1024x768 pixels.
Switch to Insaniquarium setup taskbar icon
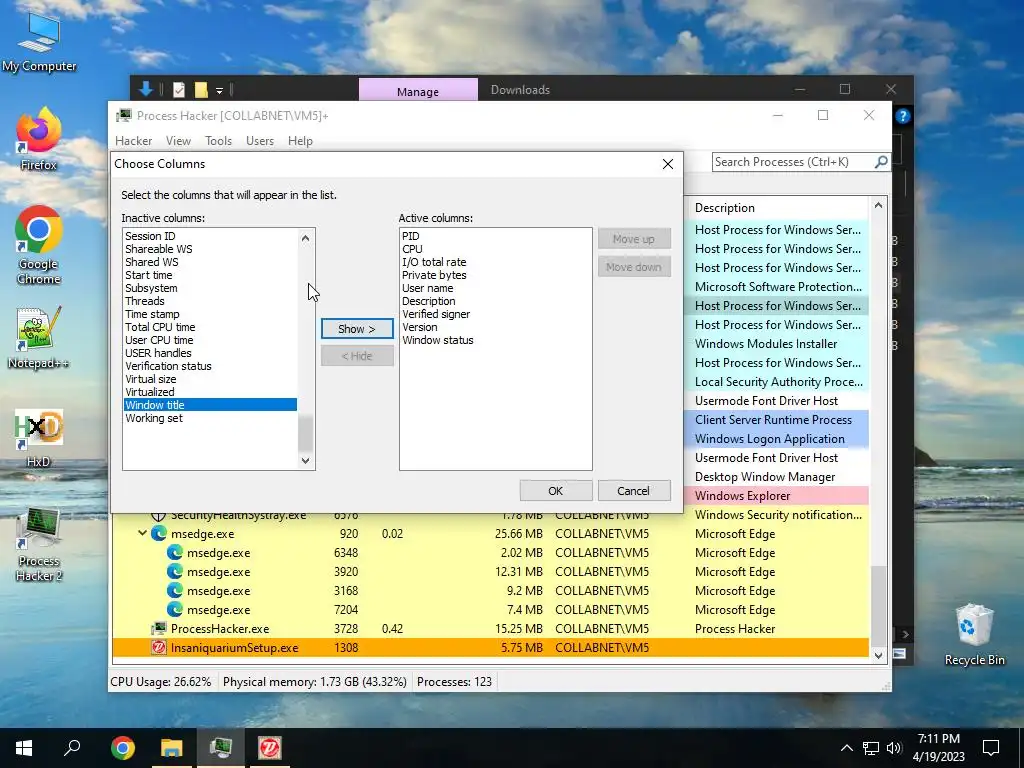pyautogui.click(x=270, y=748)
